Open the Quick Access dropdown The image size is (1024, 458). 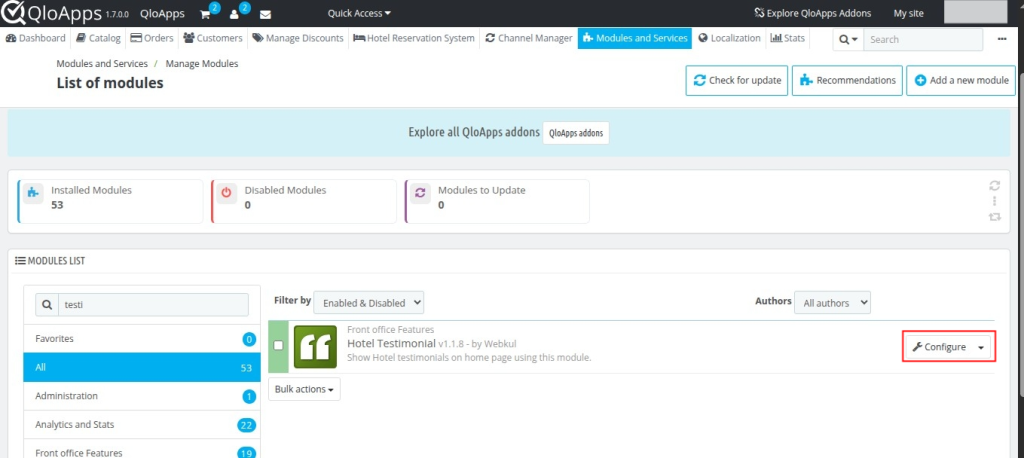click(359, 13)
